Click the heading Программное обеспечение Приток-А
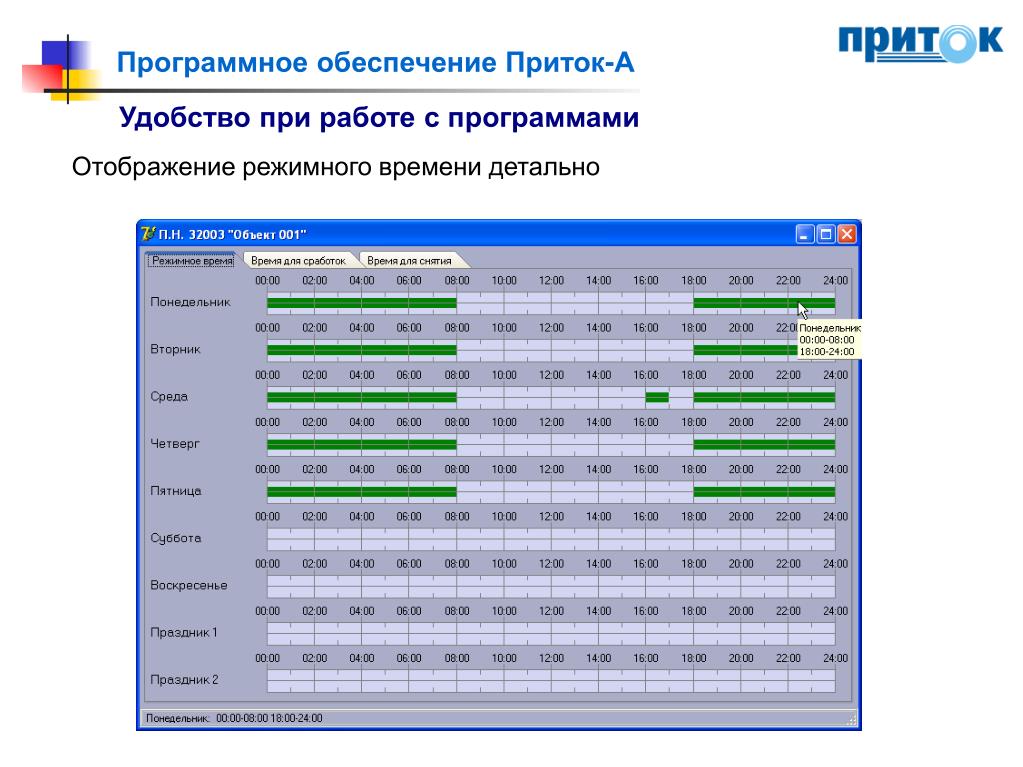This screenshot has height=767, width=1023. pyautogui.click(x=375, y=63)
